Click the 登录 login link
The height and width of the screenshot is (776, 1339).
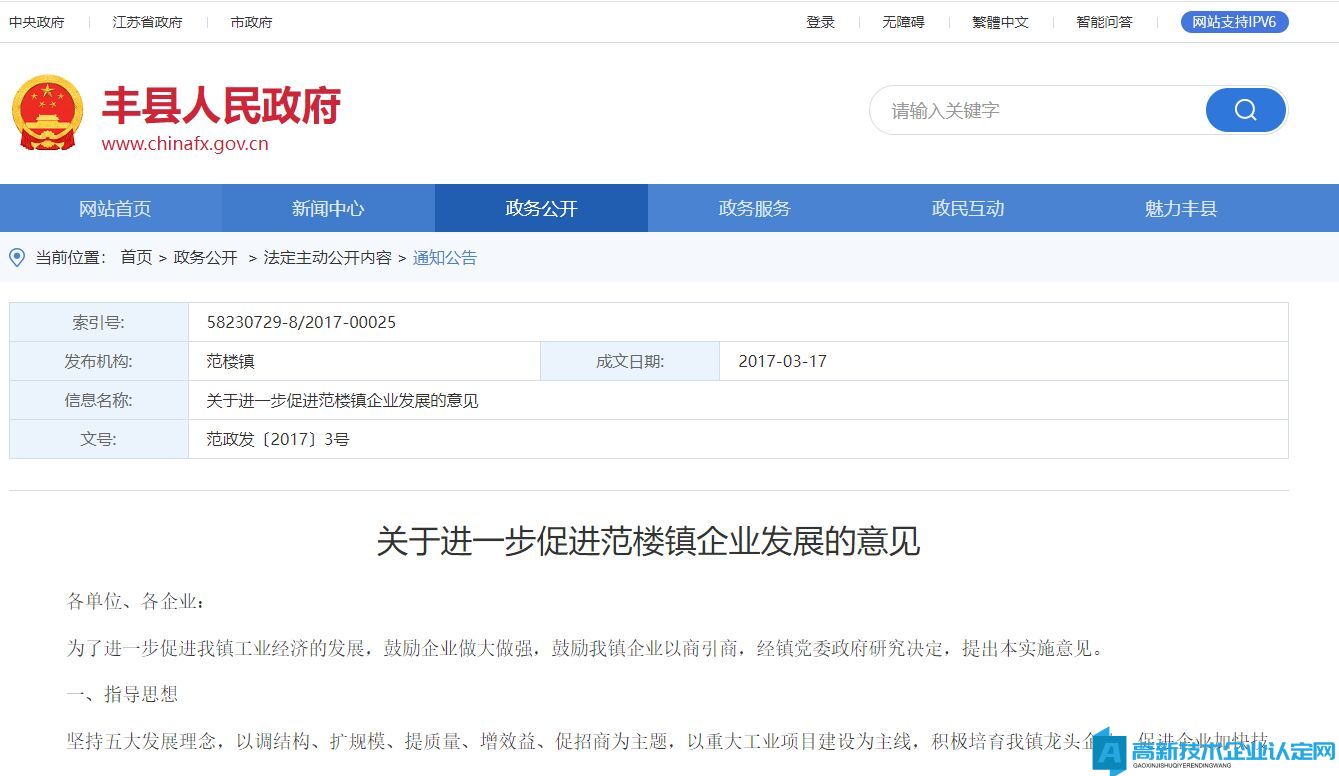tap(820, 22)
